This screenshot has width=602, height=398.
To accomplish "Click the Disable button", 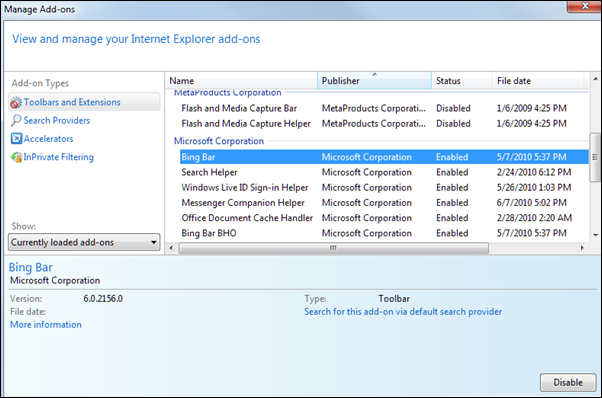I will coord(568,382).
